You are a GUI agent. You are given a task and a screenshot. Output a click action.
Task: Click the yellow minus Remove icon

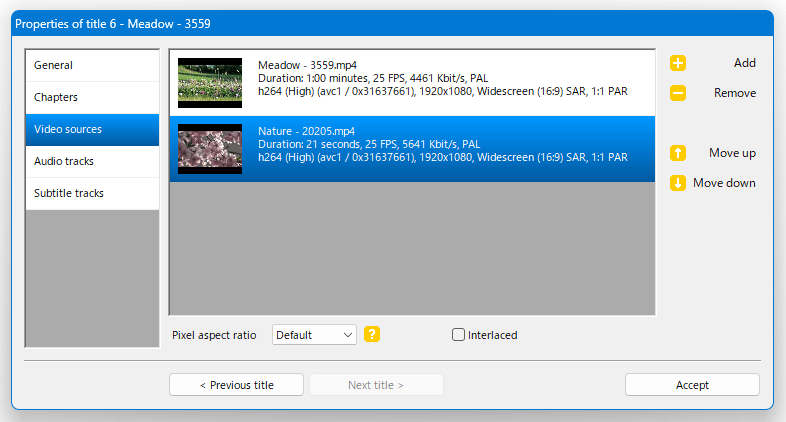coord(678,93)
